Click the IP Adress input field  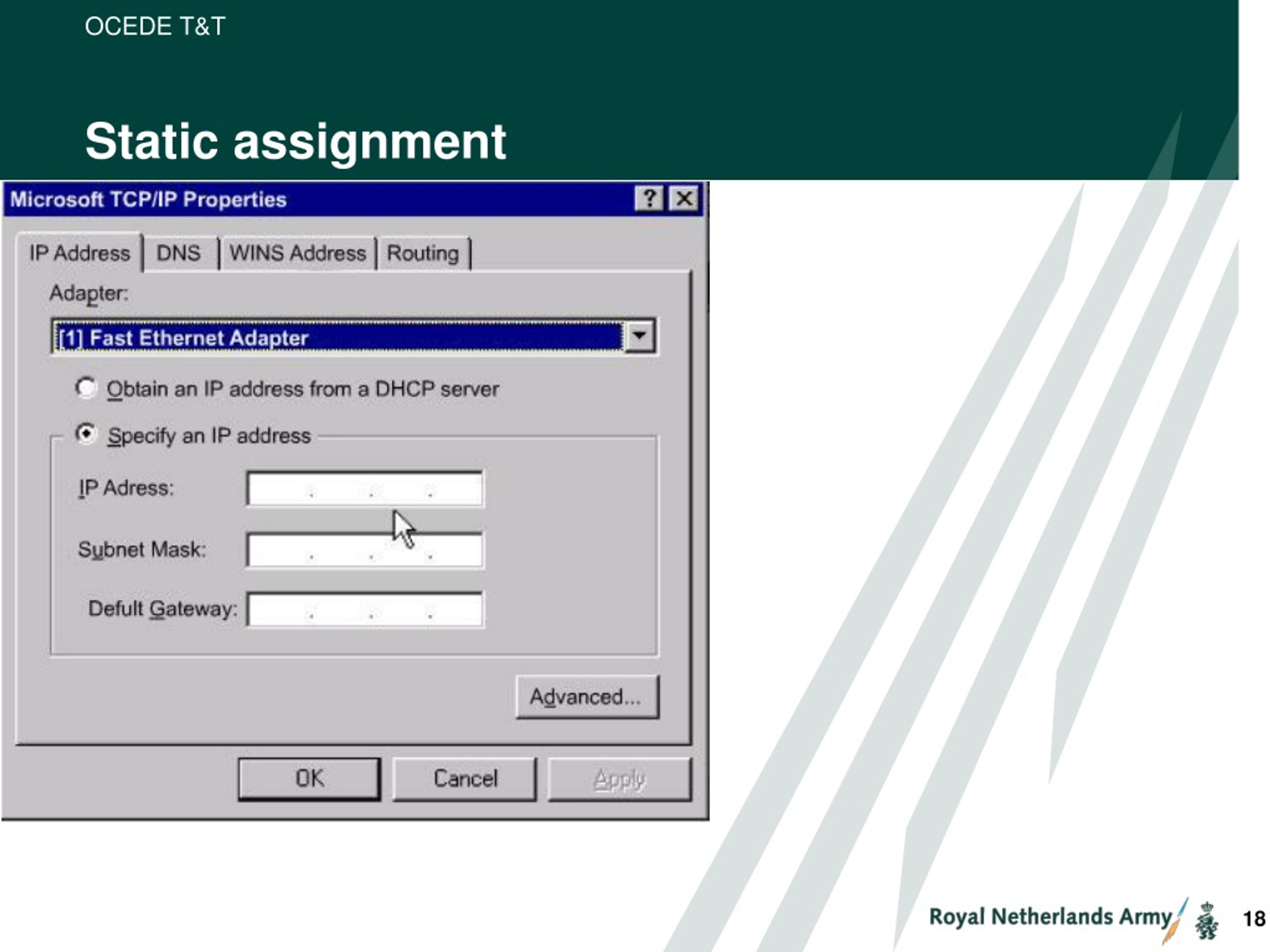pos(365,489)
